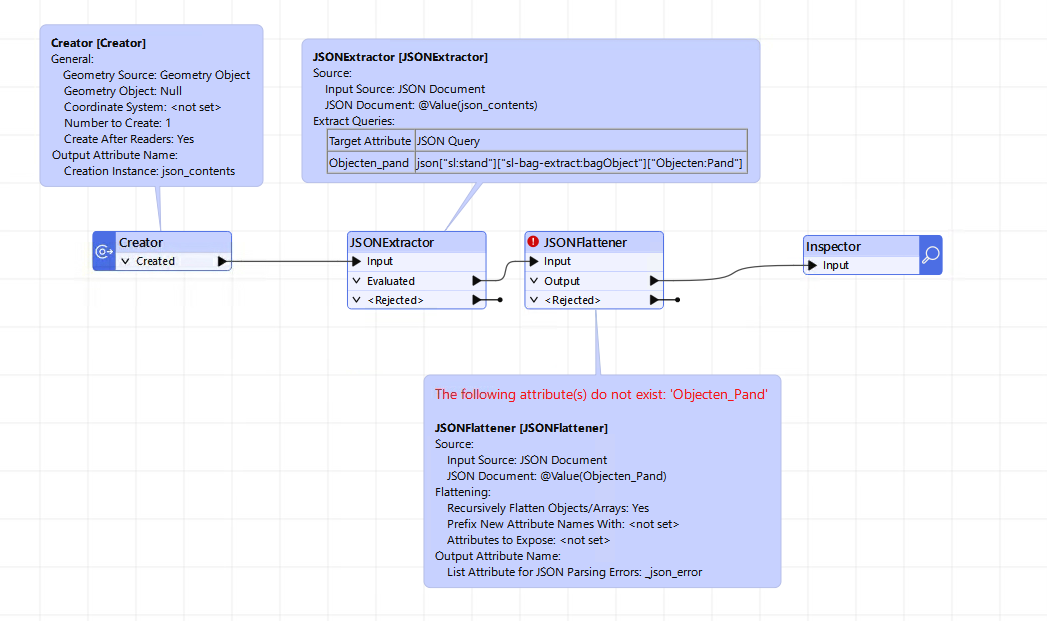Select the Creator transformer title
The height and width of the screenshot is (621, 1047).
pos(141,242)
